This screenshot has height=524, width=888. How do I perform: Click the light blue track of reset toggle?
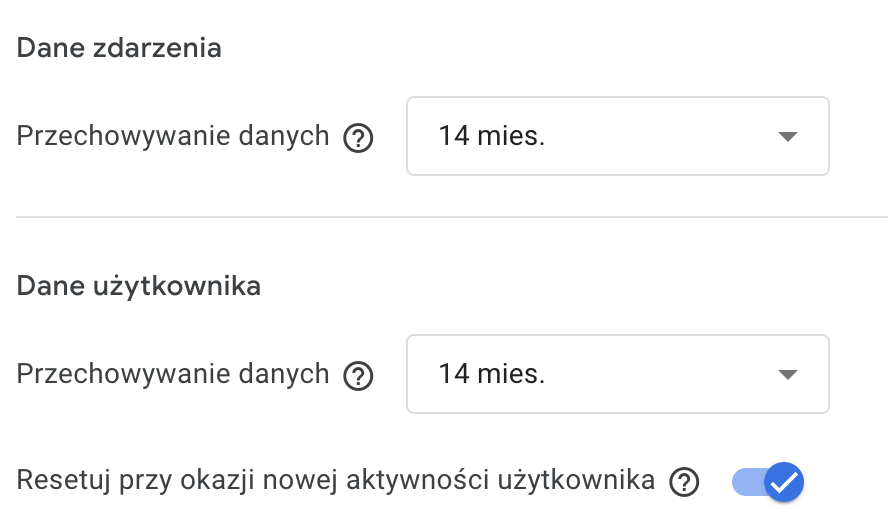[x=746, y=482]
